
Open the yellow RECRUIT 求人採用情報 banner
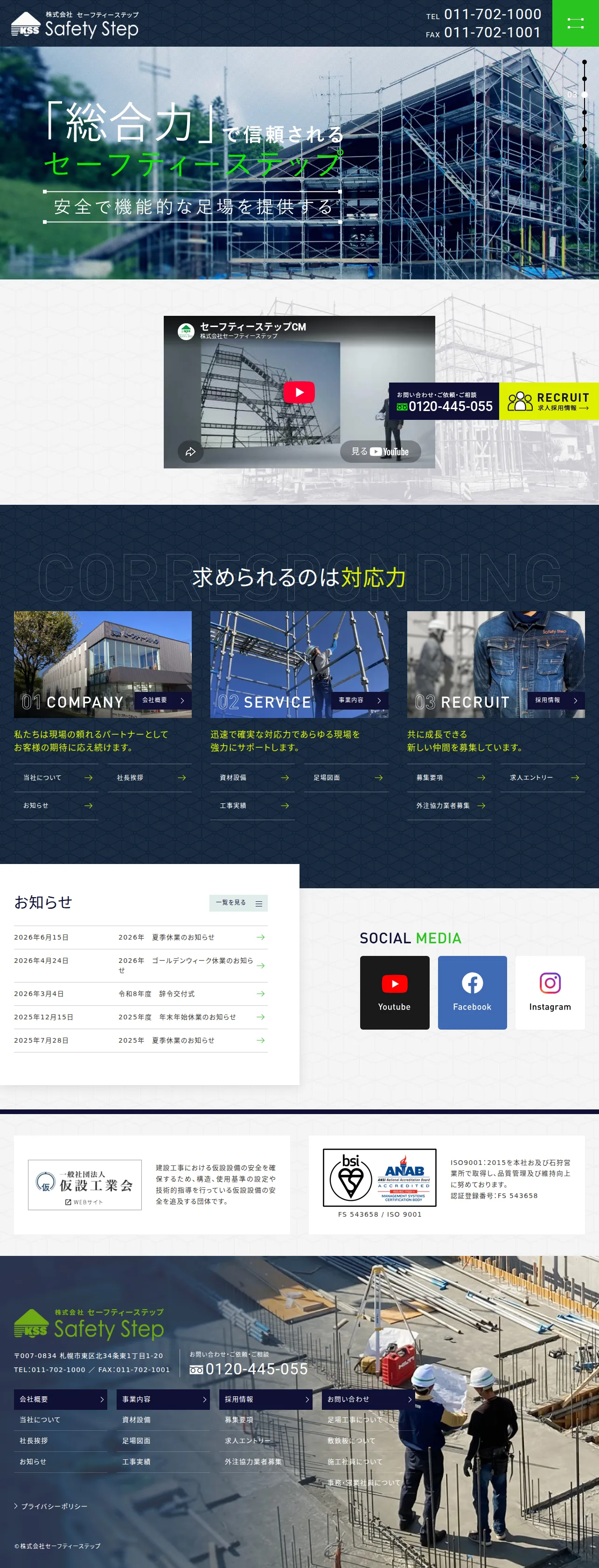[549, 401]
